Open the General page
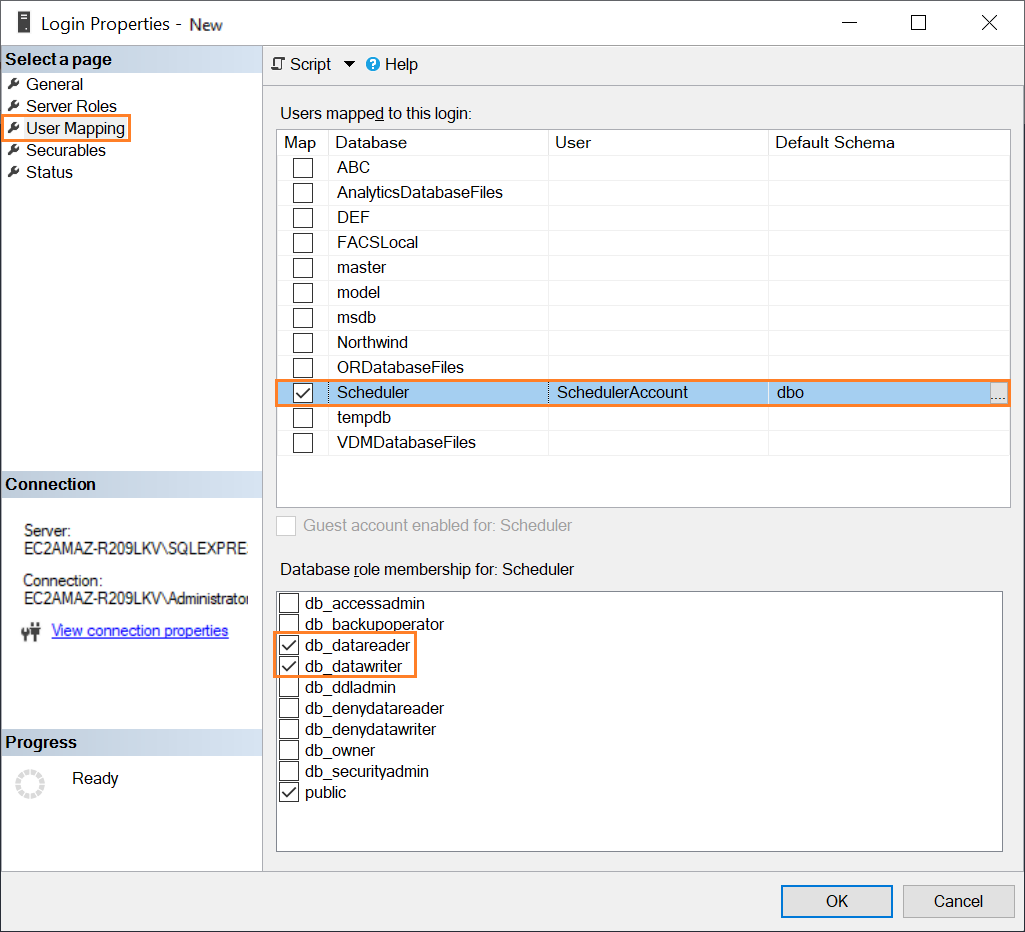 tap(54, 84)
